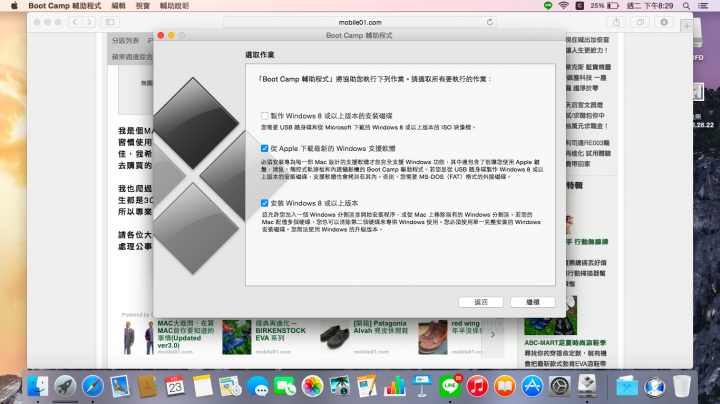This screenshot has height=404, width=720.
Task: Open the Pages icon in Dock
Action: [x=367, y=386]
